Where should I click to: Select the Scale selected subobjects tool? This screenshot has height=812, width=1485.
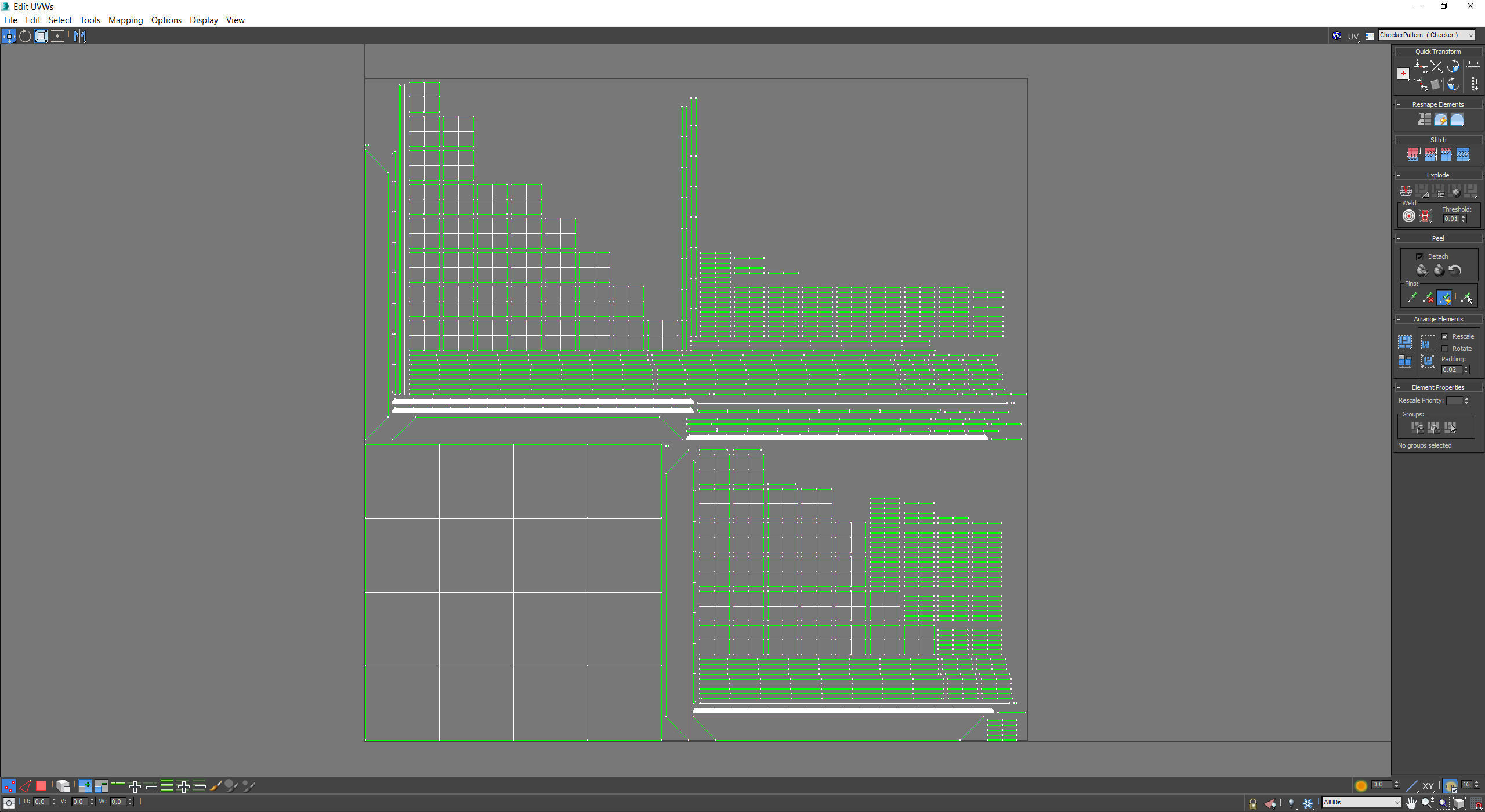click(x=41, y=36)
